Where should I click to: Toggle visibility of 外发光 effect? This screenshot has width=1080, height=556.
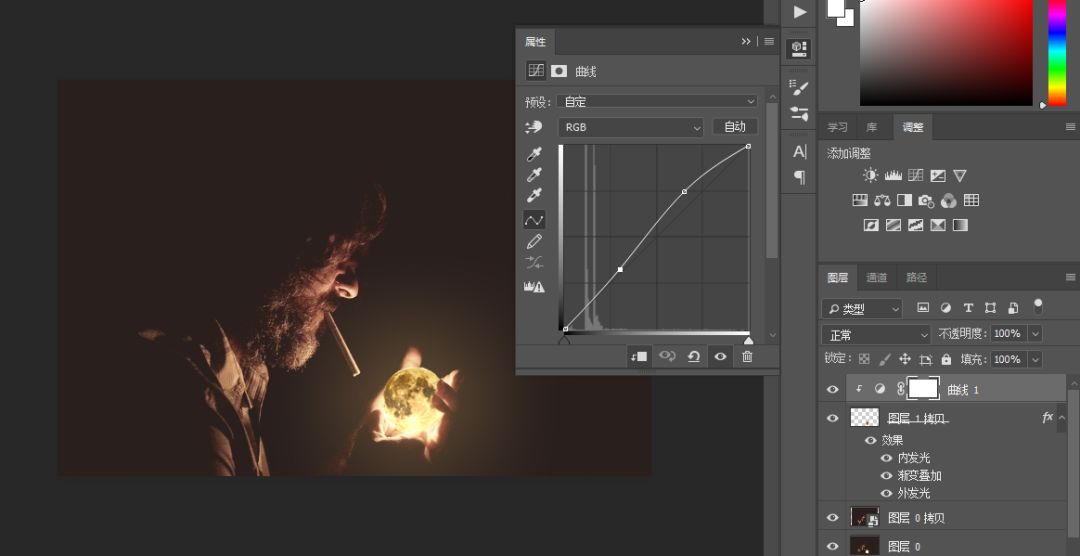[886, 493]
